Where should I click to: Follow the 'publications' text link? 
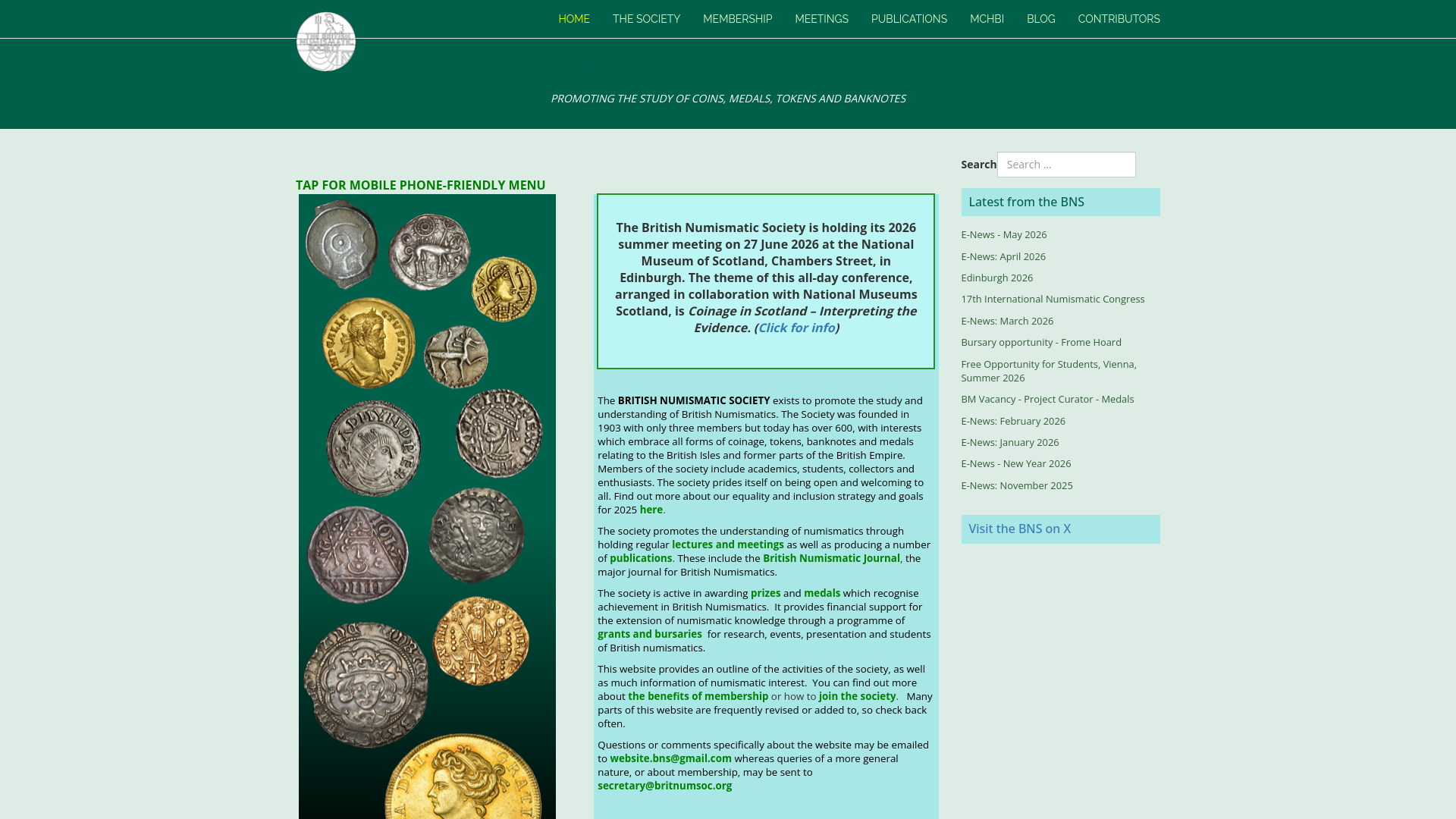tap(641, 558)
